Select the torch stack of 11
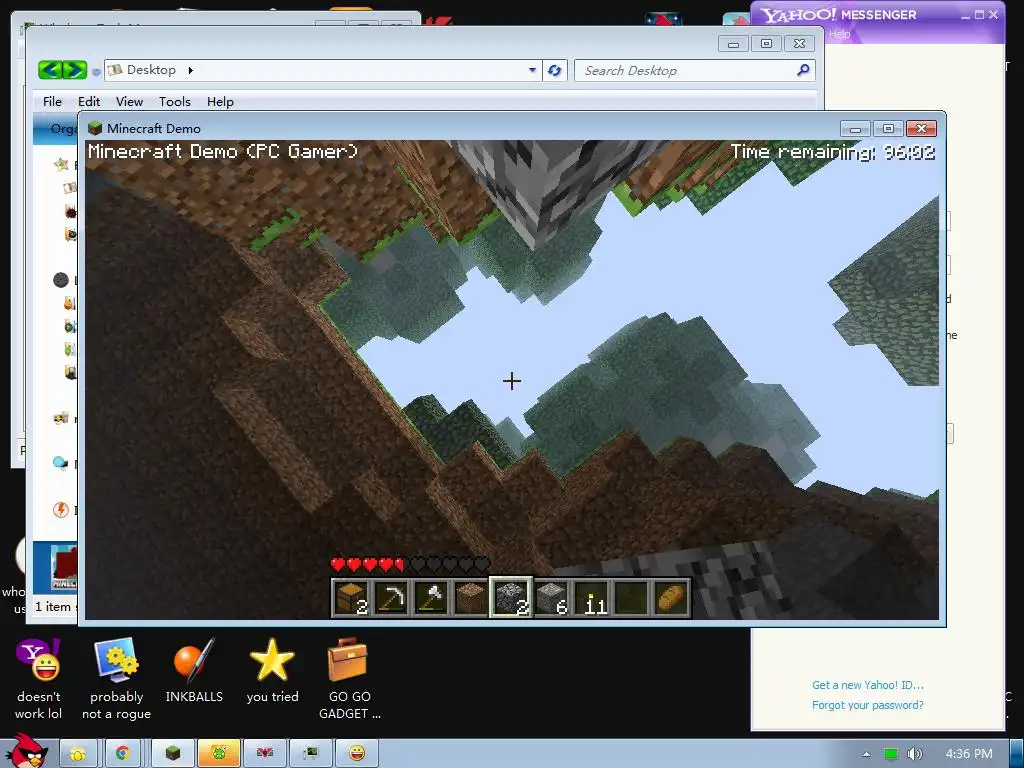This screenshot has height=768, width=1024. (x=592, y=598)
